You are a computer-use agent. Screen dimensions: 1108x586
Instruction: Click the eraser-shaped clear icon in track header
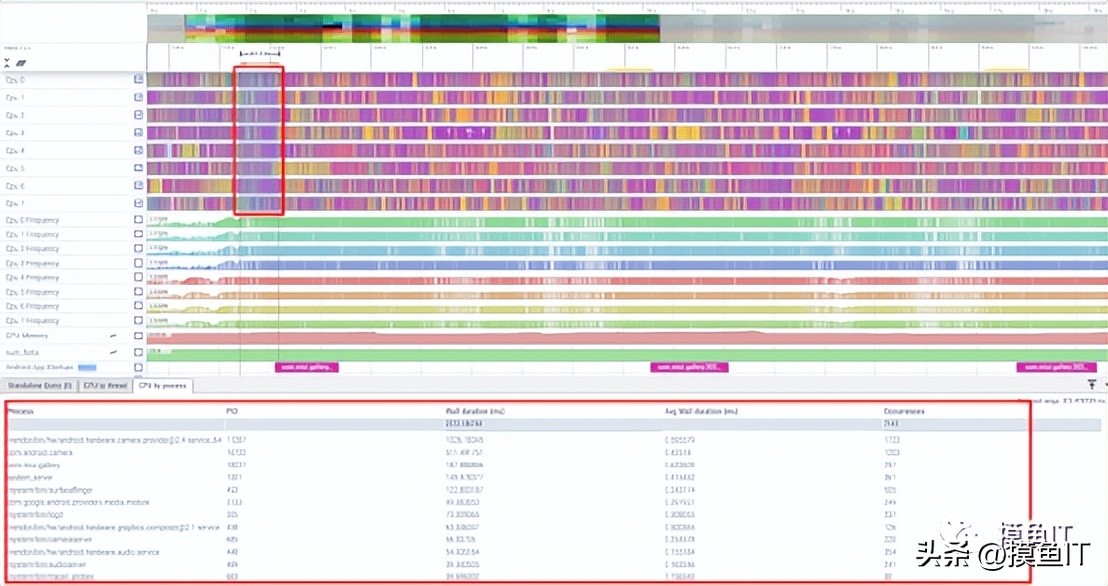click(19, 61)
